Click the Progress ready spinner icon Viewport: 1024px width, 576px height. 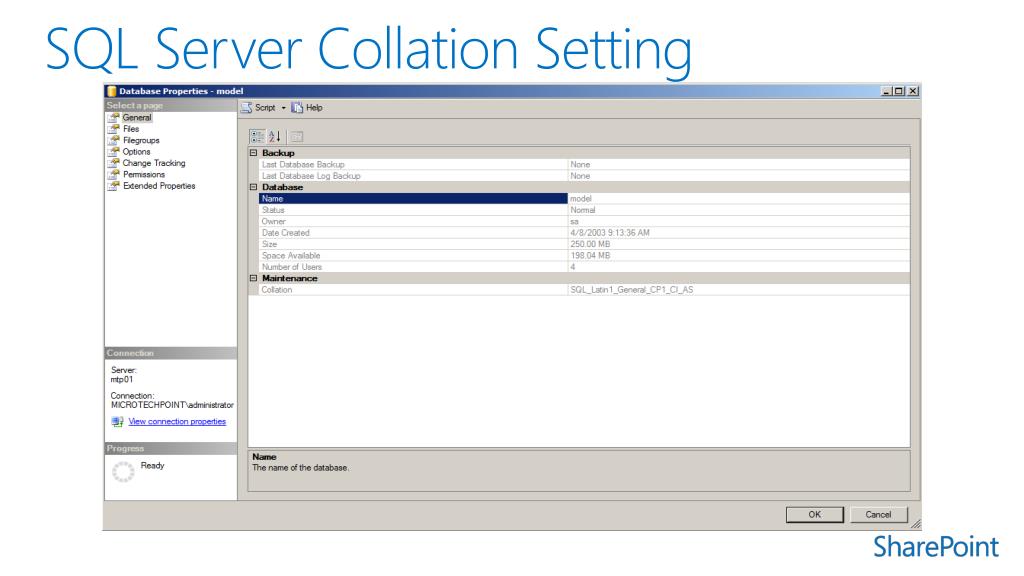(123, 472)
